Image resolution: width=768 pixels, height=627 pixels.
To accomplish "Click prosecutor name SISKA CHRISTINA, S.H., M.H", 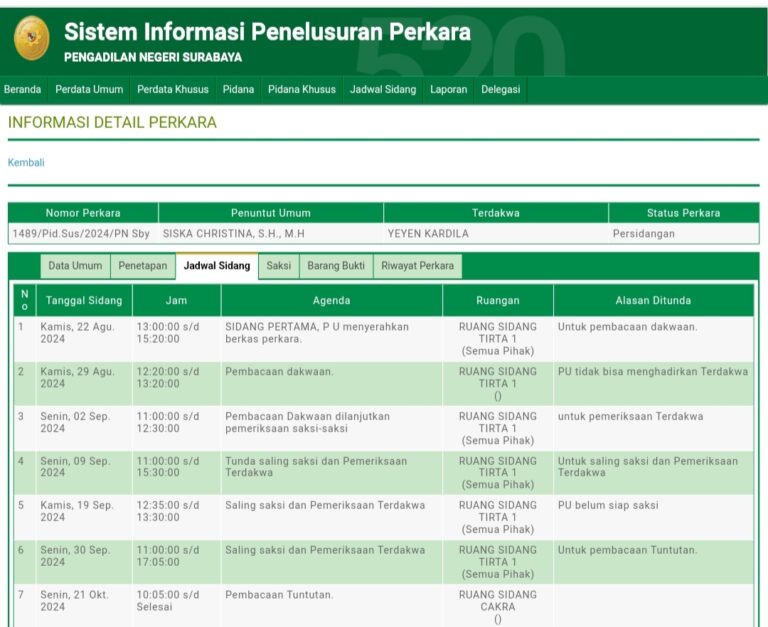I will 234,234.
